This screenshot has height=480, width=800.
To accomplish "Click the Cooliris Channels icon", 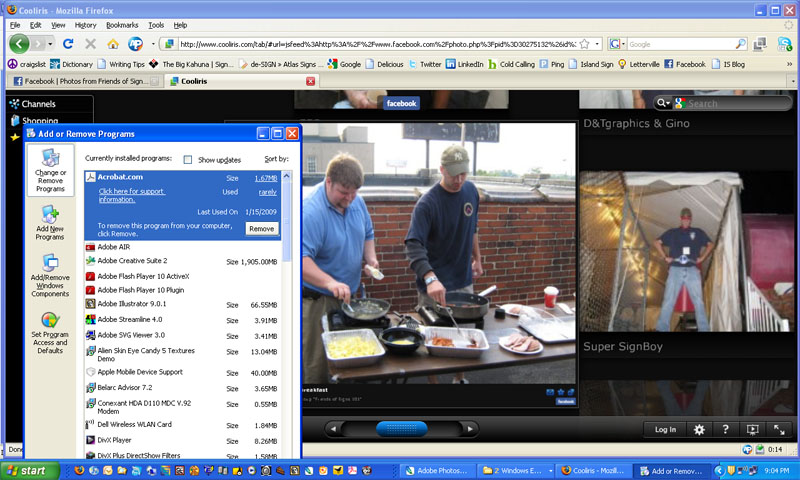I will point(14,104).
